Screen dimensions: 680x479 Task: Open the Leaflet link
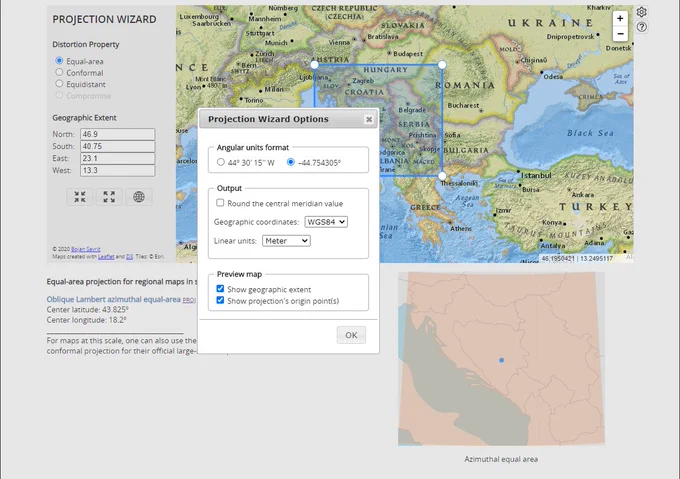106,257
